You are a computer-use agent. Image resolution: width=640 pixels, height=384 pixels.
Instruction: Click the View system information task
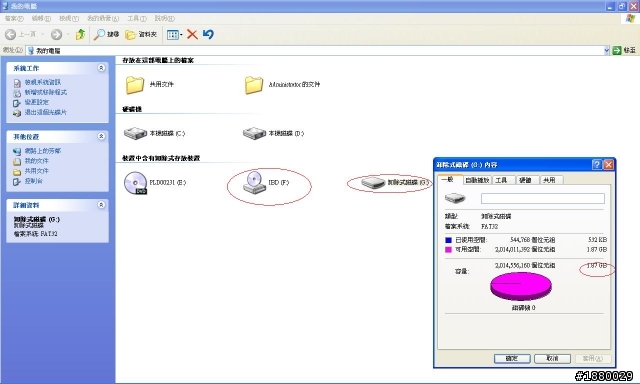pos(42,82)
